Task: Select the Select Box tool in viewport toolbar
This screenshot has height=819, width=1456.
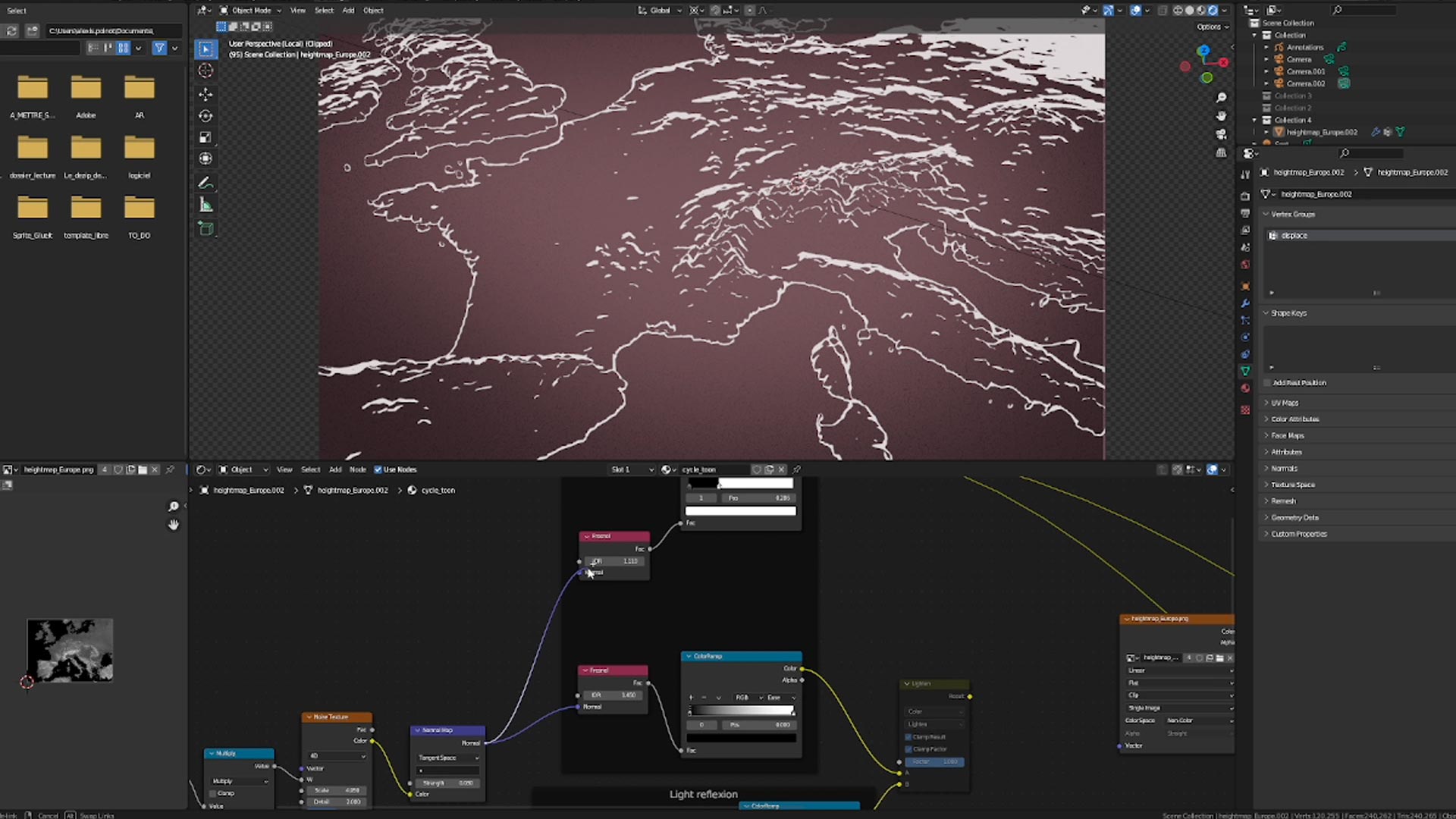Action: click(x=206, y=49)
